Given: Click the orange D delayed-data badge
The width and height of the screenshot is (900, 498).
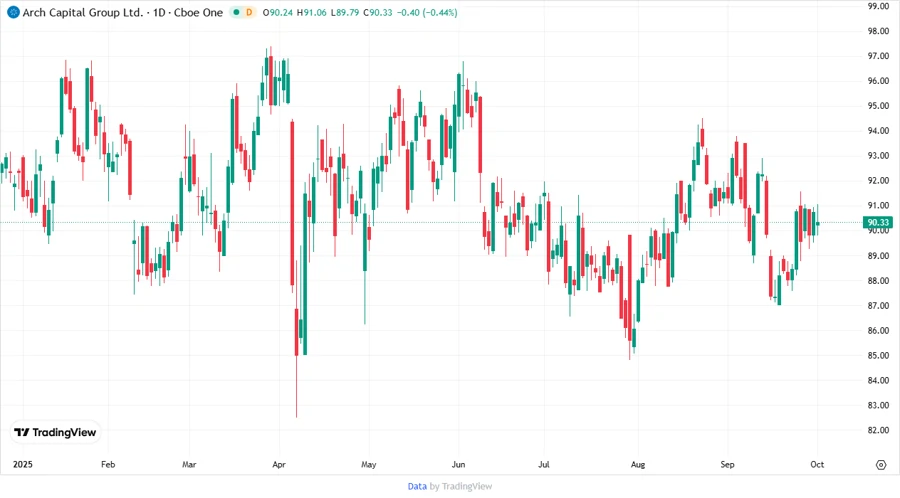Looking at the screenshot, I should (249, 12).
